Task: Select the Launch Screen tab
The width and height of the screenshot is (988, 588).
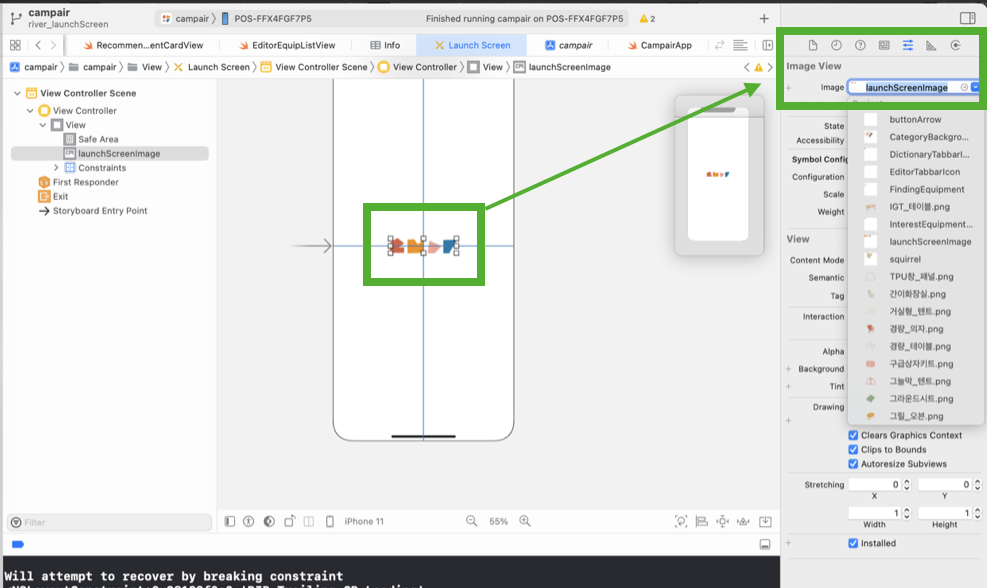Action: pyautogui.click(x=473, y=45)
